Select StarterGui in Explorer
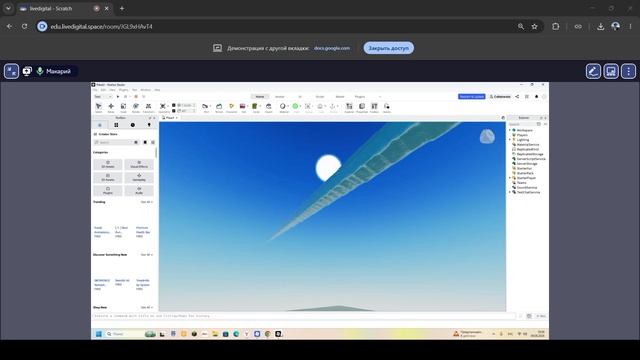Screen dimensions: 640x360 coord(524,169)
